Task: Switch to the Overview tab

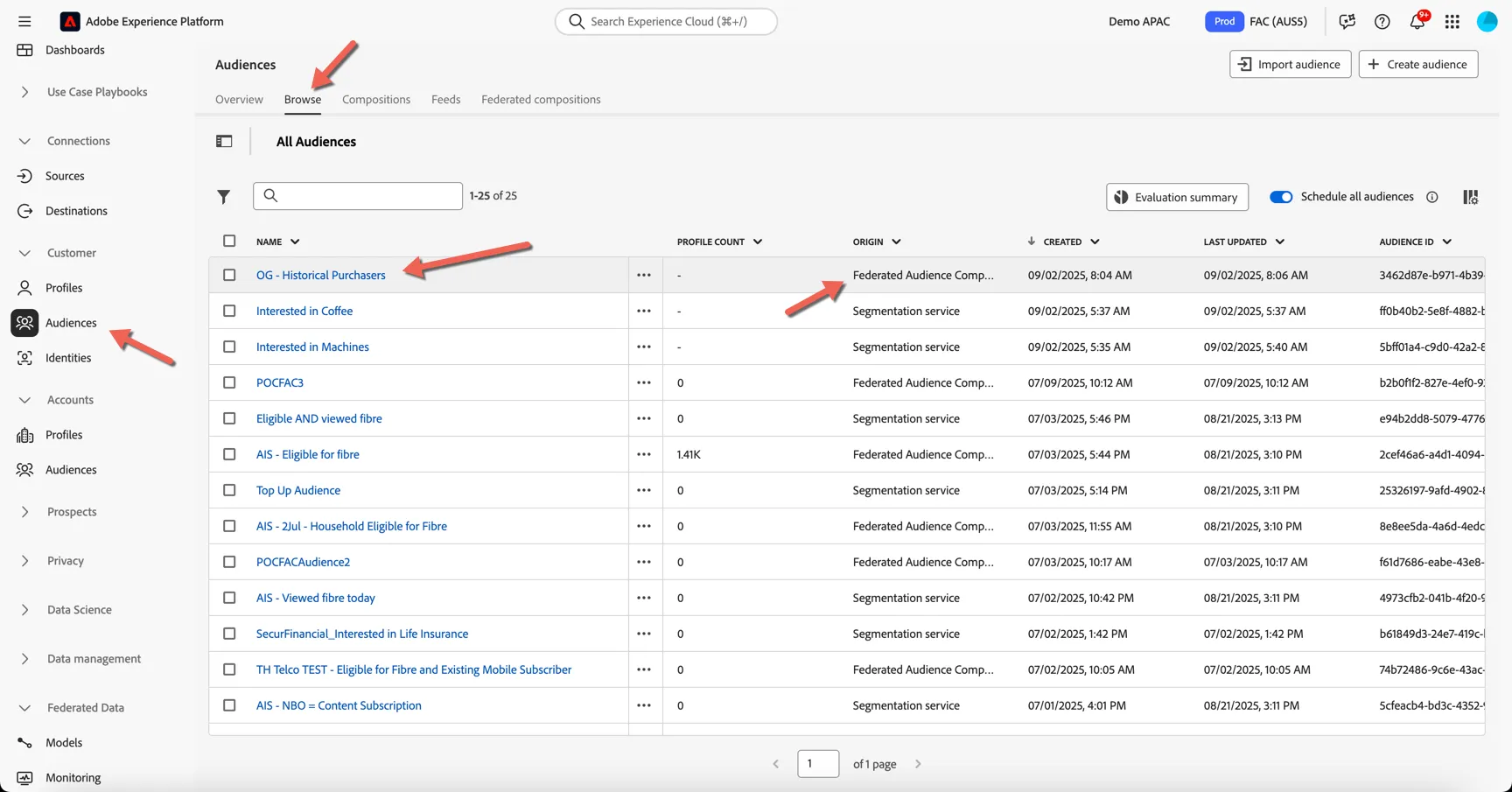Action: pos(239,100)
